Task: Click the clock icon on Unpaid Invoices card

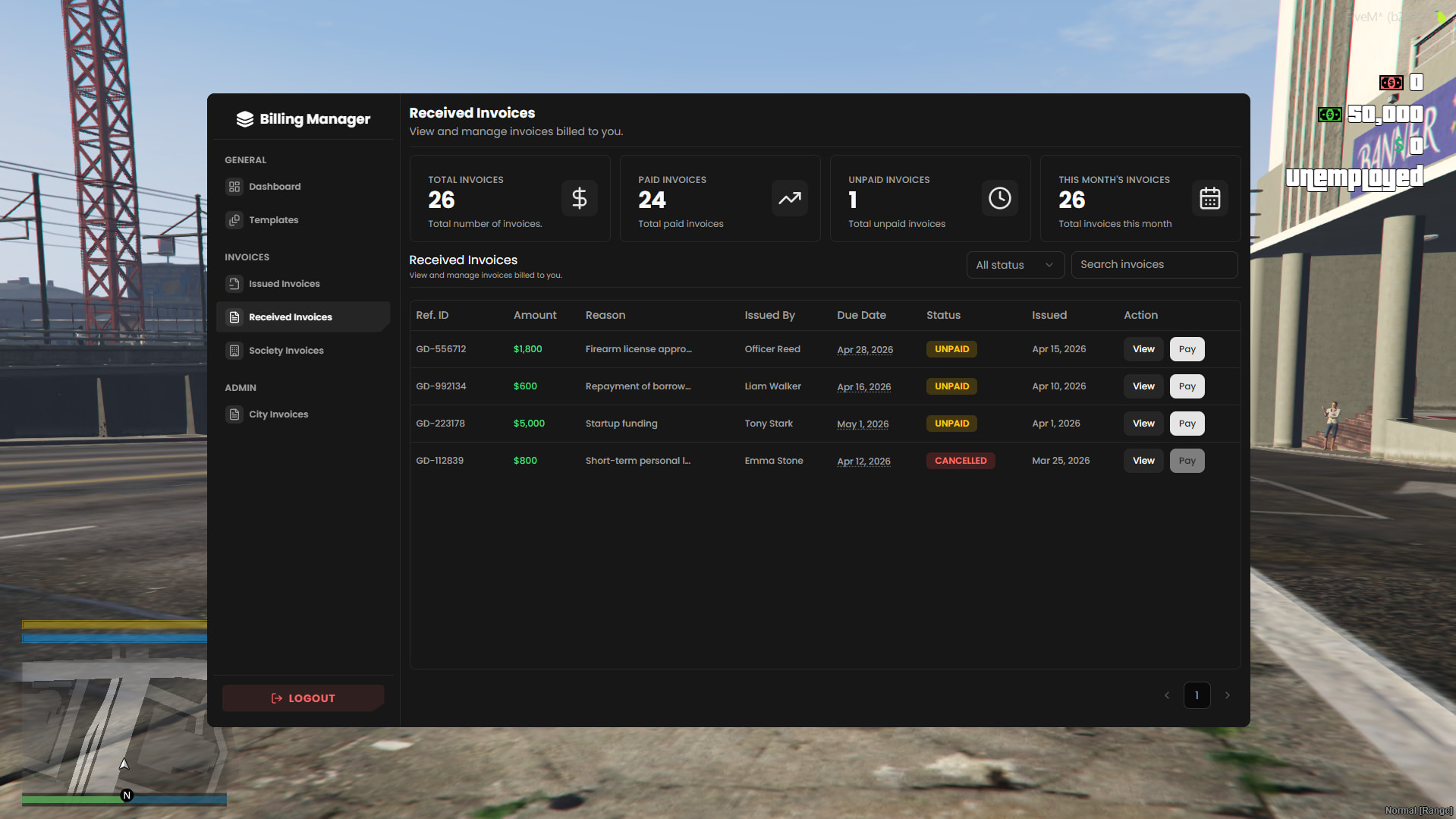Action: click(x=1000, y=199)
